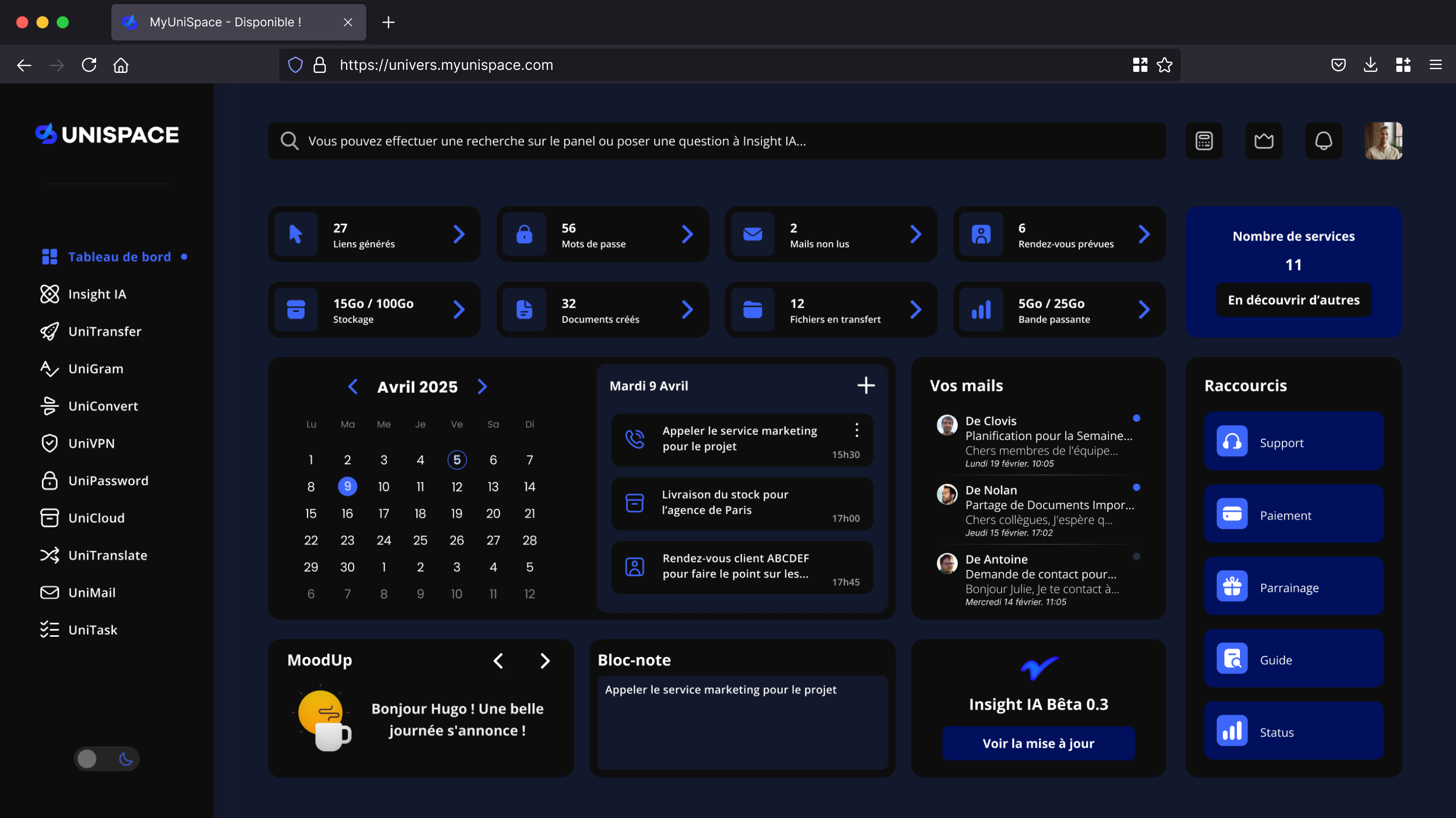Screen dimensions: 1456x818
Task: Open mail from Nolan
Action: click(x=1038, y=510)
